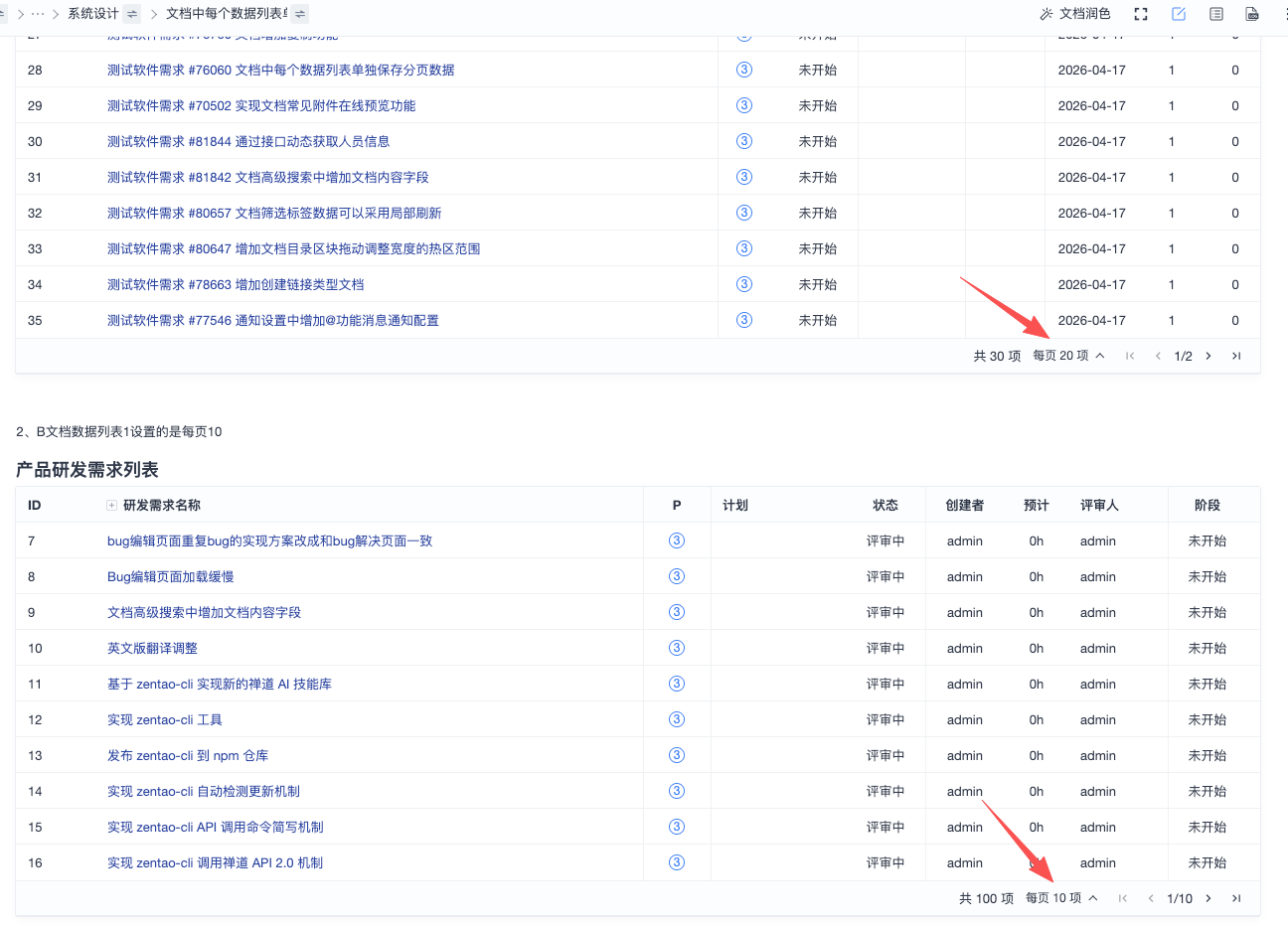Image resolution: width=1288 pixels, height=926 pixels.
Task: Open requirement #80657 文档筛选标签数据可以采用局部刷新
Action: pyautogui.click(x=274, y=213)
